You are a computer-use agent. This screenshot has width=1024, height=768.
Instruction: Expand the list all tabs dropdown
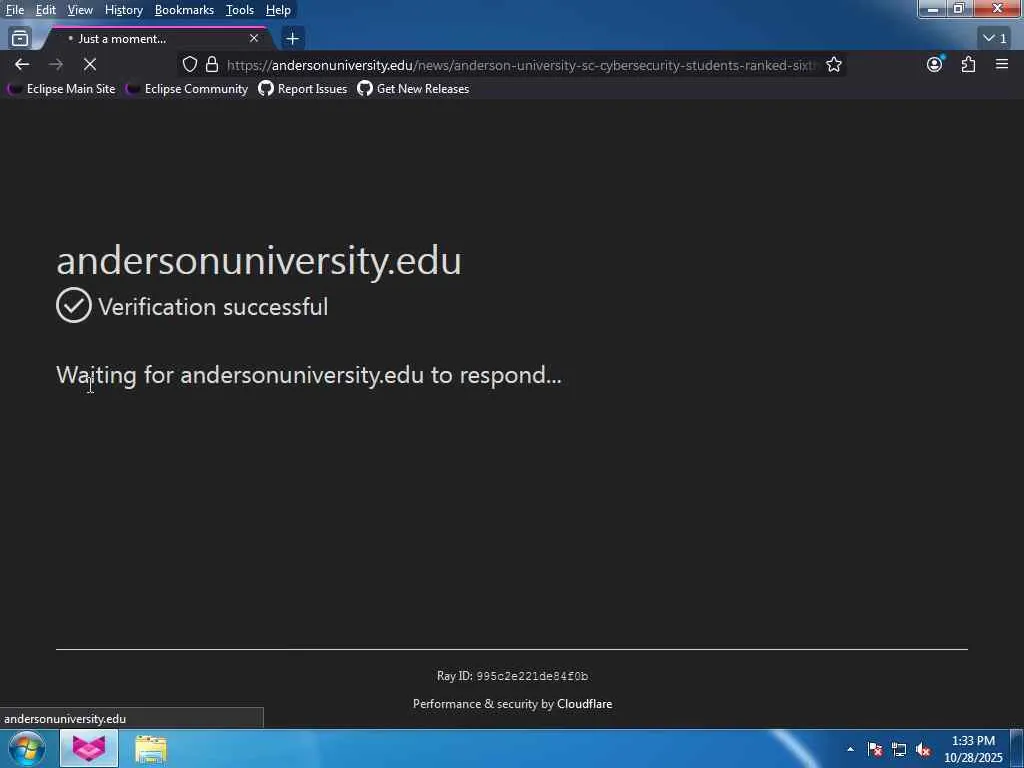tap(995, 39)
